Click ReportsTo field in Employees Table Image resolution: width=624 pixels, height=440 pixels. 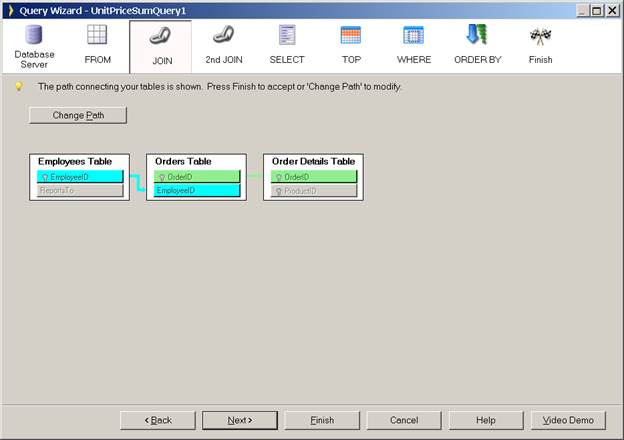coord(79,190)
